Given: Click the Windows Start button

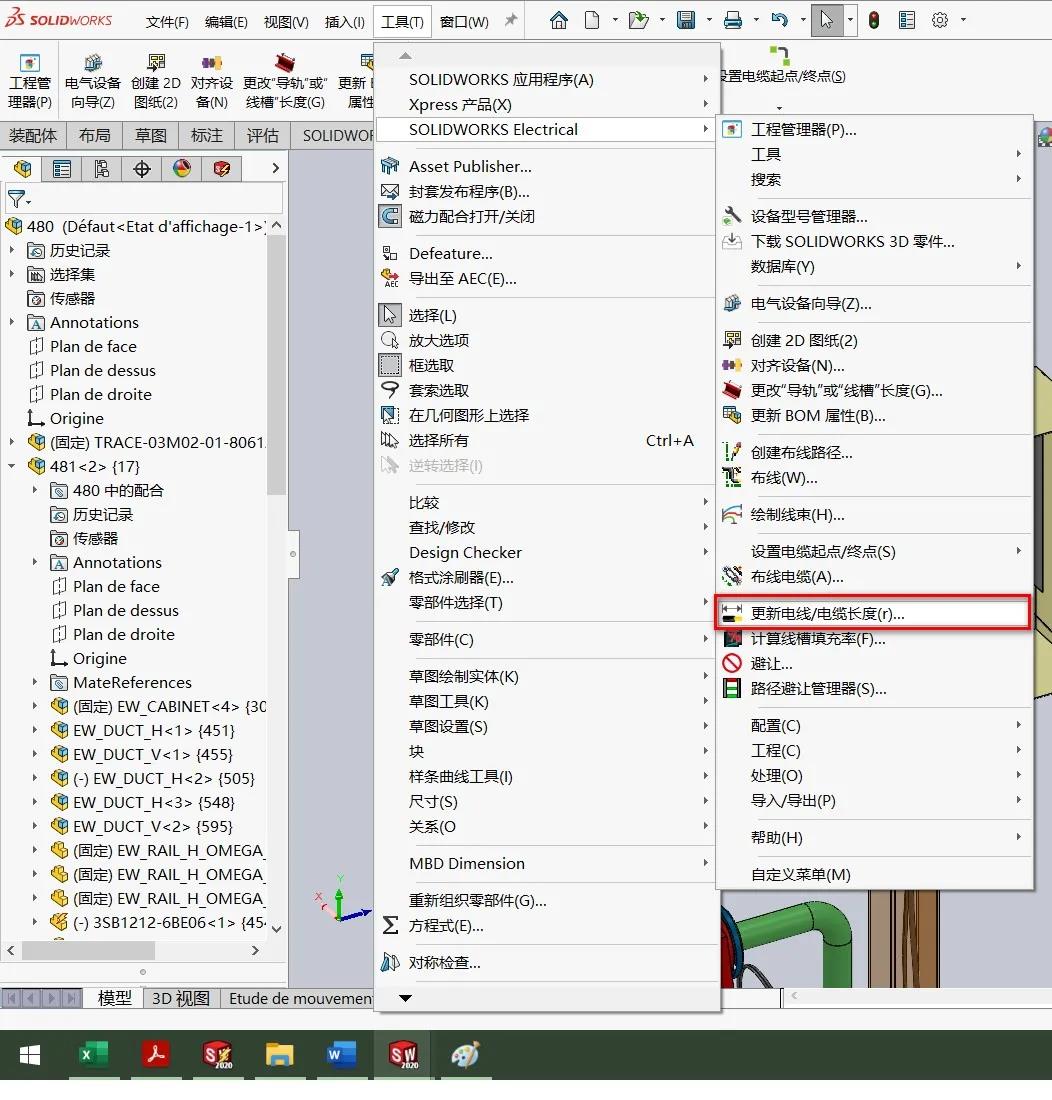Looking at the screenshot, I should 29,1054.
